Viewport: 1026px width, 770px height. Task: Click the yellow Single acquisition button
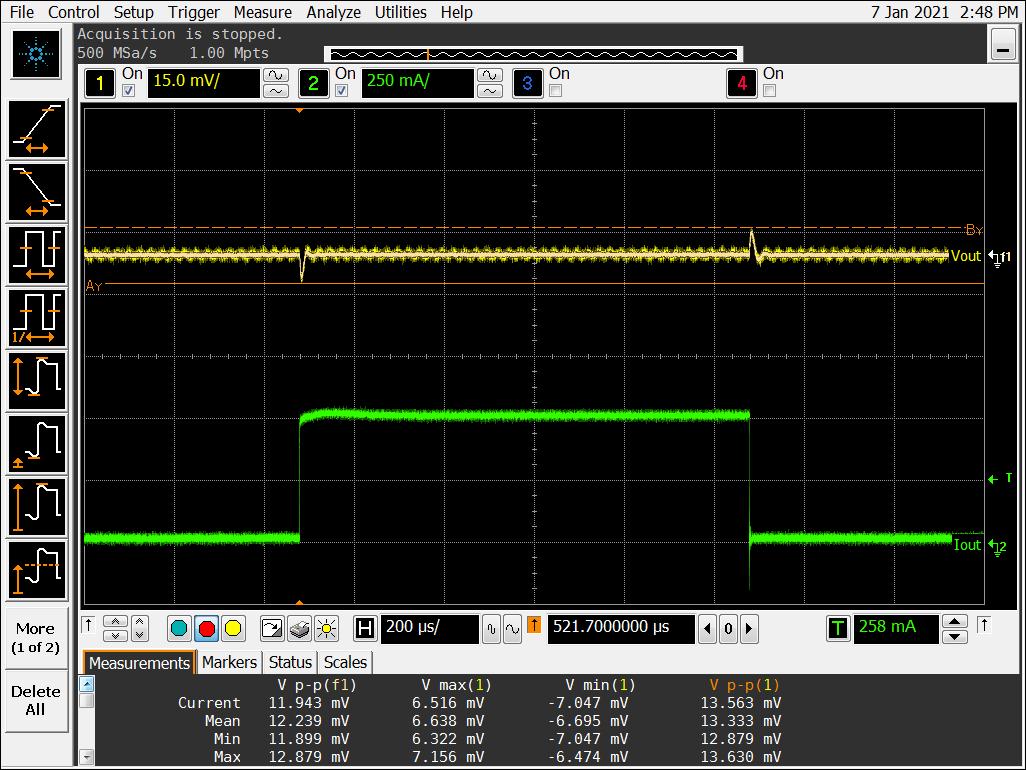[x=233, y=629]
